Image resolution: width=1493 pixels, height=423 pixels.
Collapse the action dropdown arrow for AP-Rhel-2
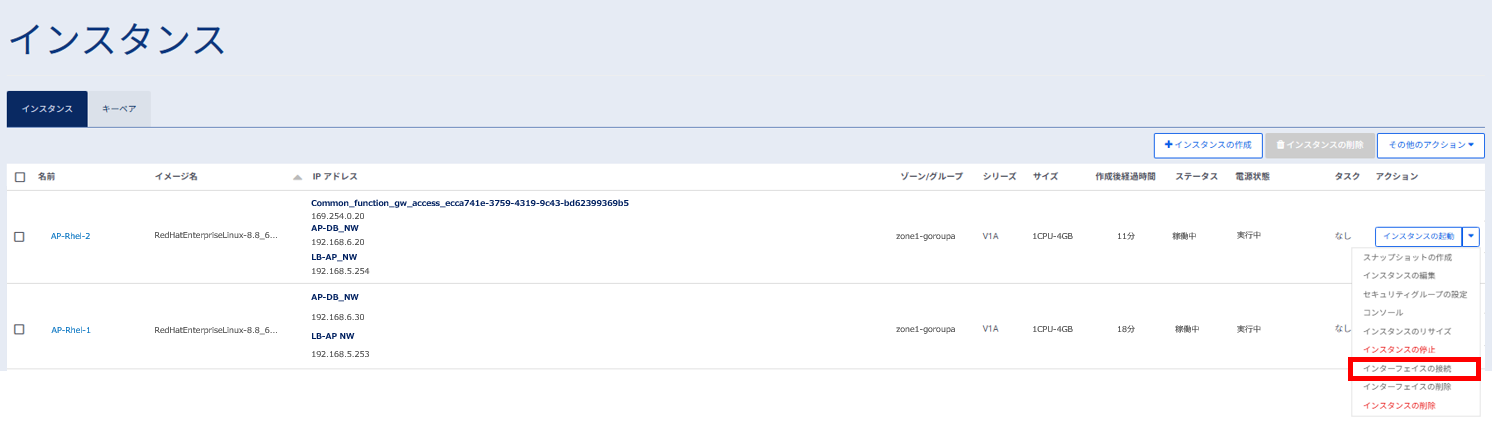point(1470,237)
